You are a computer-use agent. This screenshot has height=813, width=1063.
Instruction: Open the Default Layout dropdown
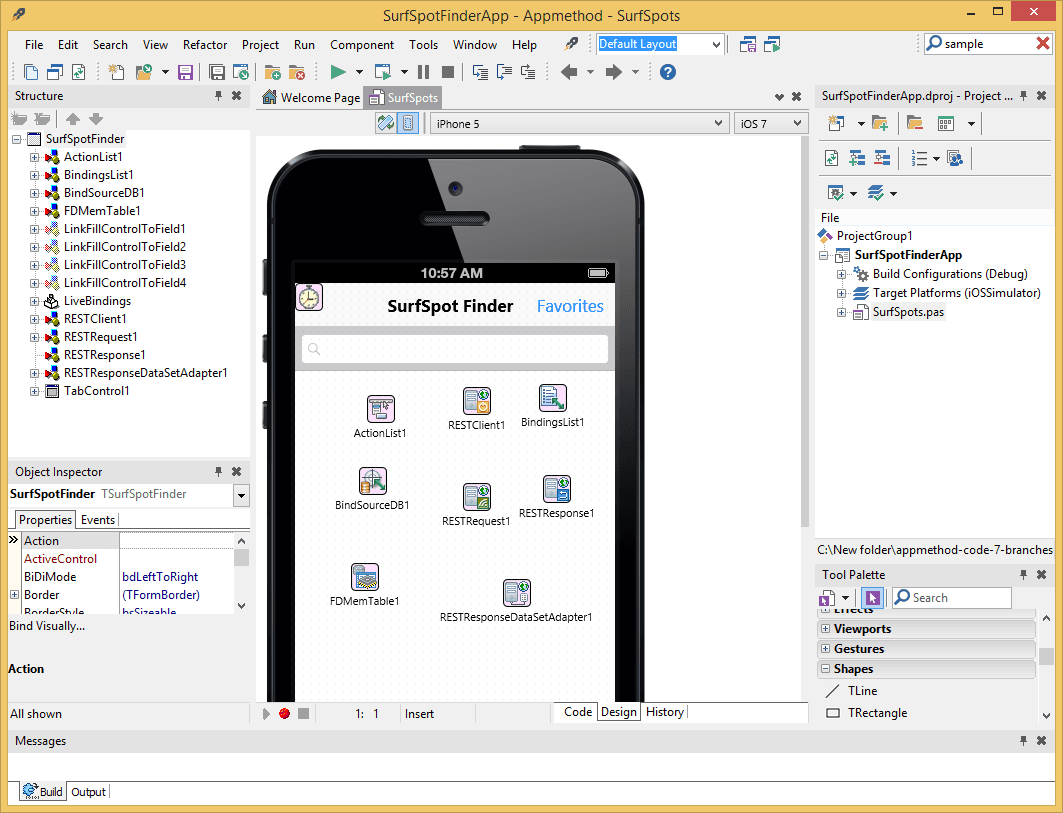(x=716, y=44)
